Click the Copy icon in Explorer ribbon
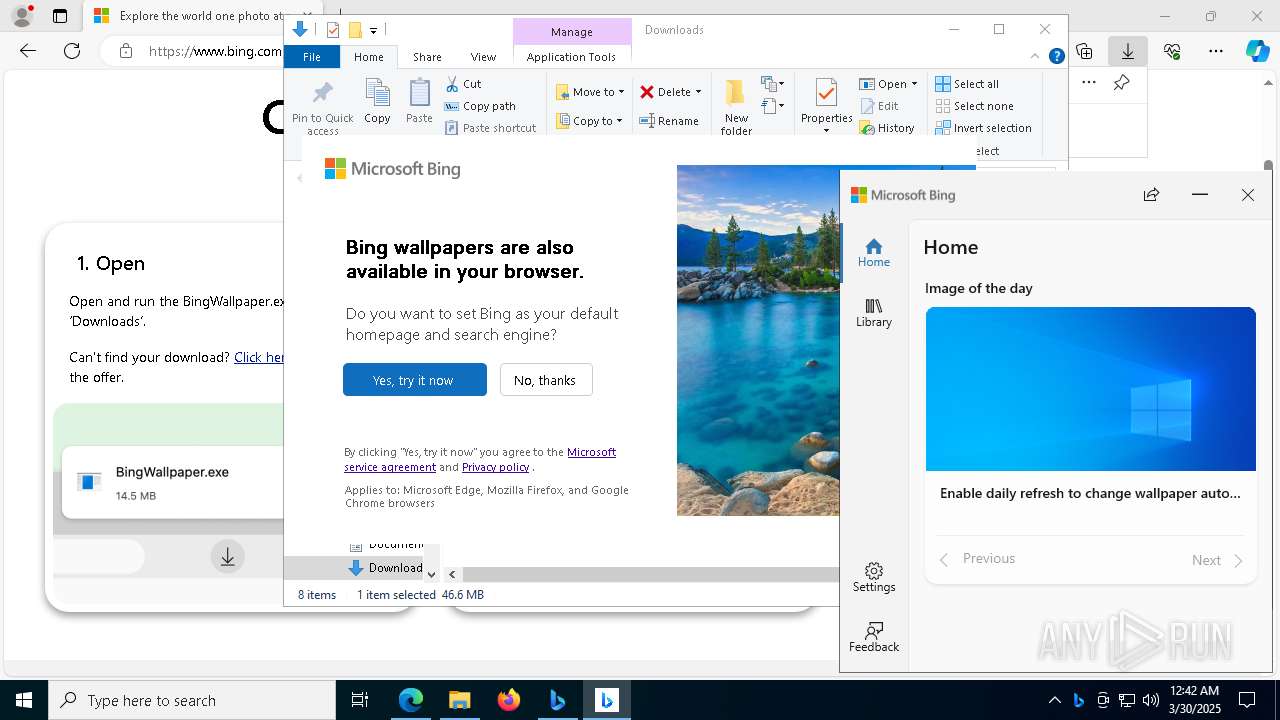The width and height of the screenshot is (1280, 720). coord(377,102)
